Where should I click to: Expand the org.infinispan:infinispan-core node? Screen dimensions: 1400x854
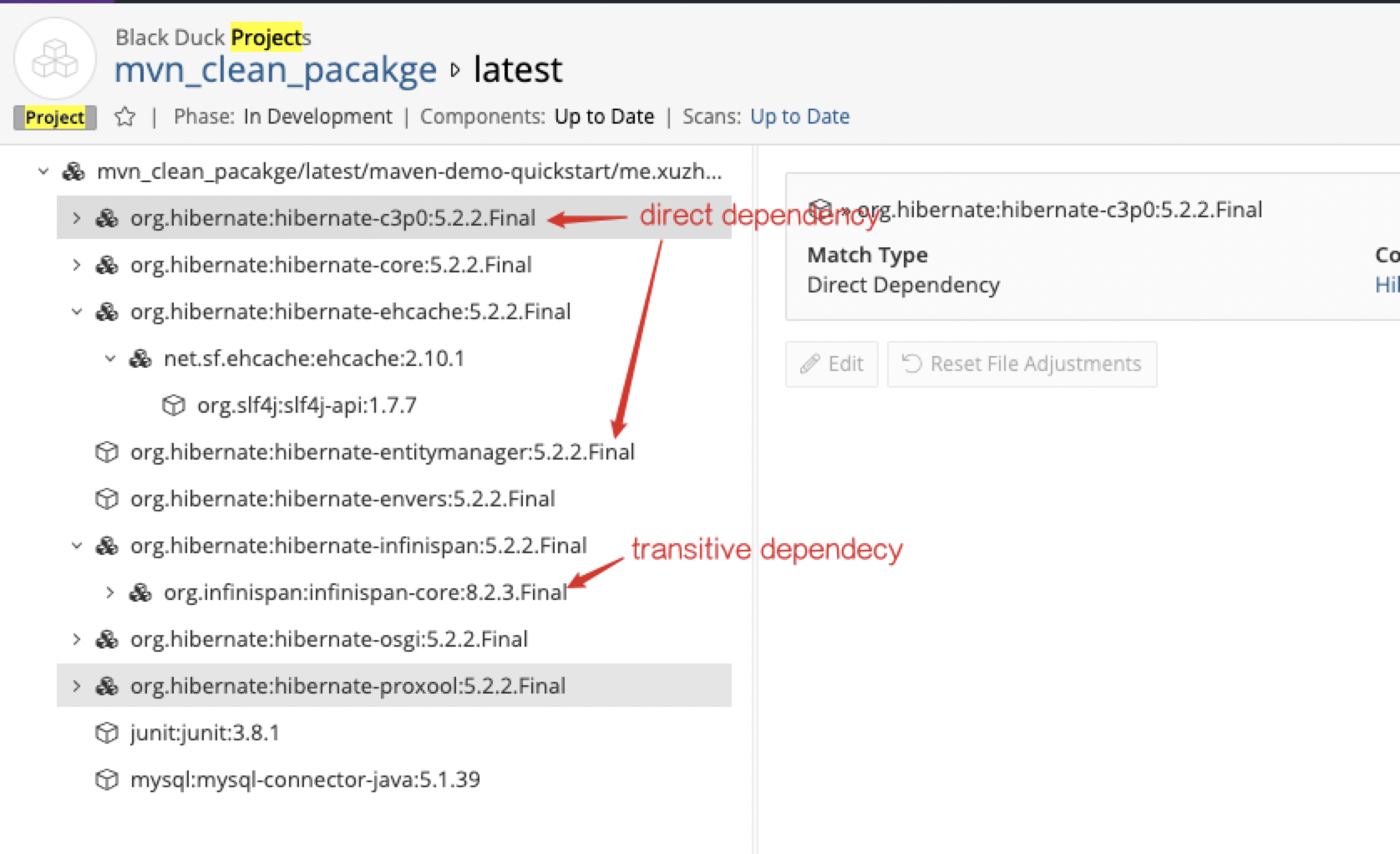pyautogui.click(x=109, y=592)
